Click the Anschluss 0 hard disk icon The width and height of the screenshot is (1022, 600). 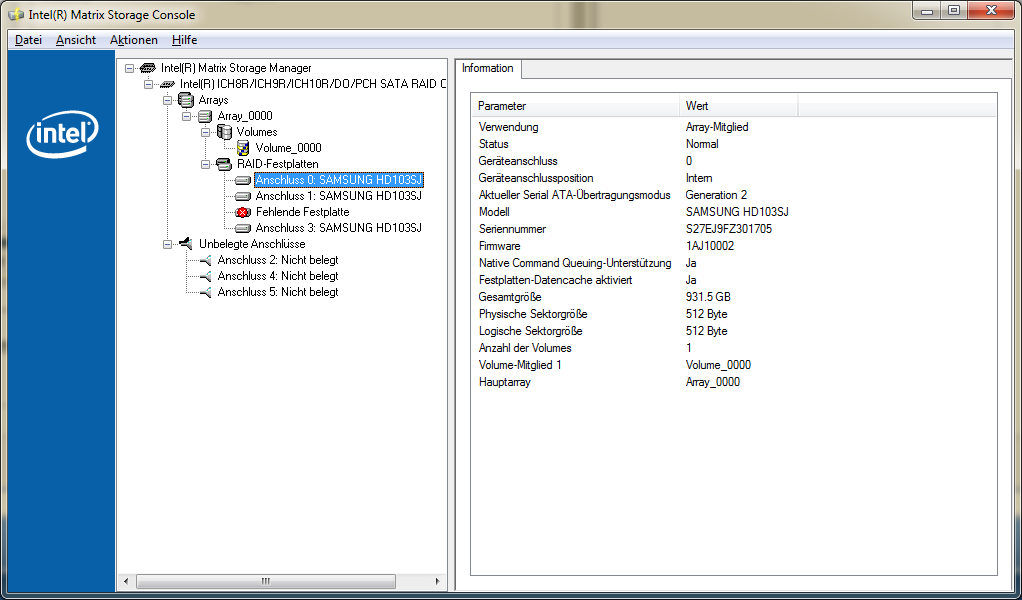[243, 180]
